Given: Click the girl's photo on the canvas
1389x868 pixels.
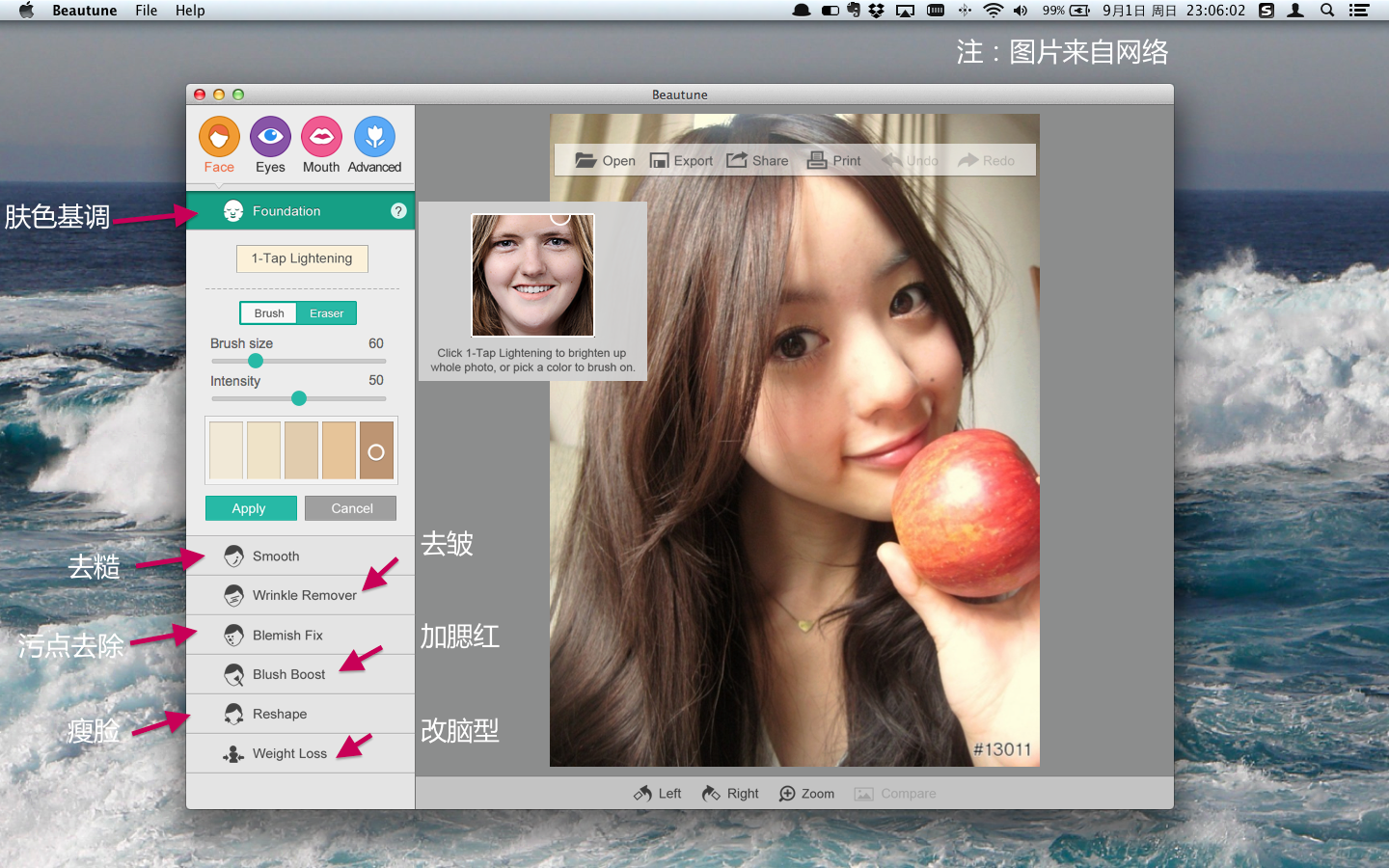Looking at the screenshot, I should [x=795, y=440].
